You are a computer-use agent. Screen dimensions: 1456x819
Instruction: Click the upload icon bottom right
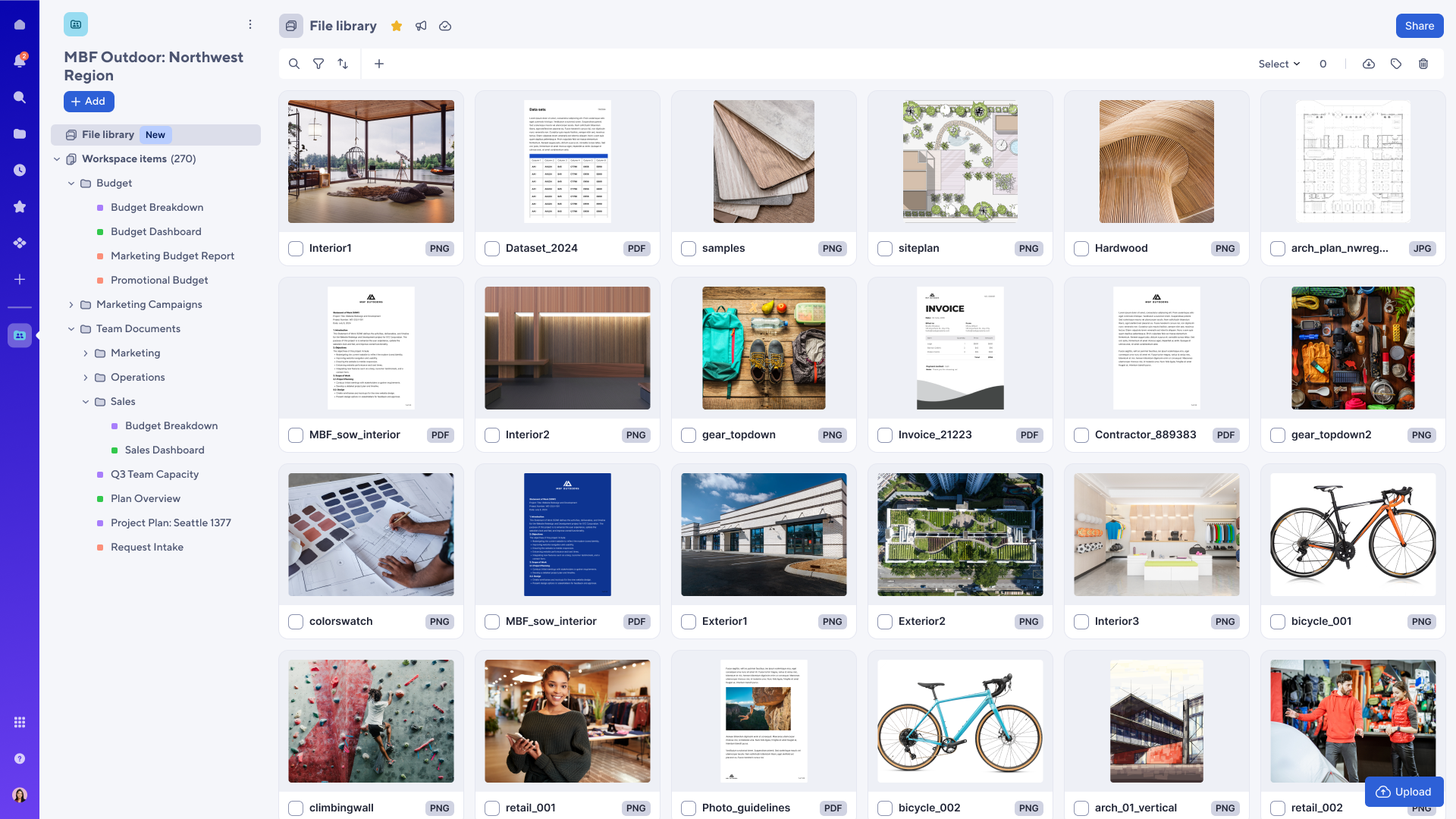pyautogui.click(x=1383, y=791)
